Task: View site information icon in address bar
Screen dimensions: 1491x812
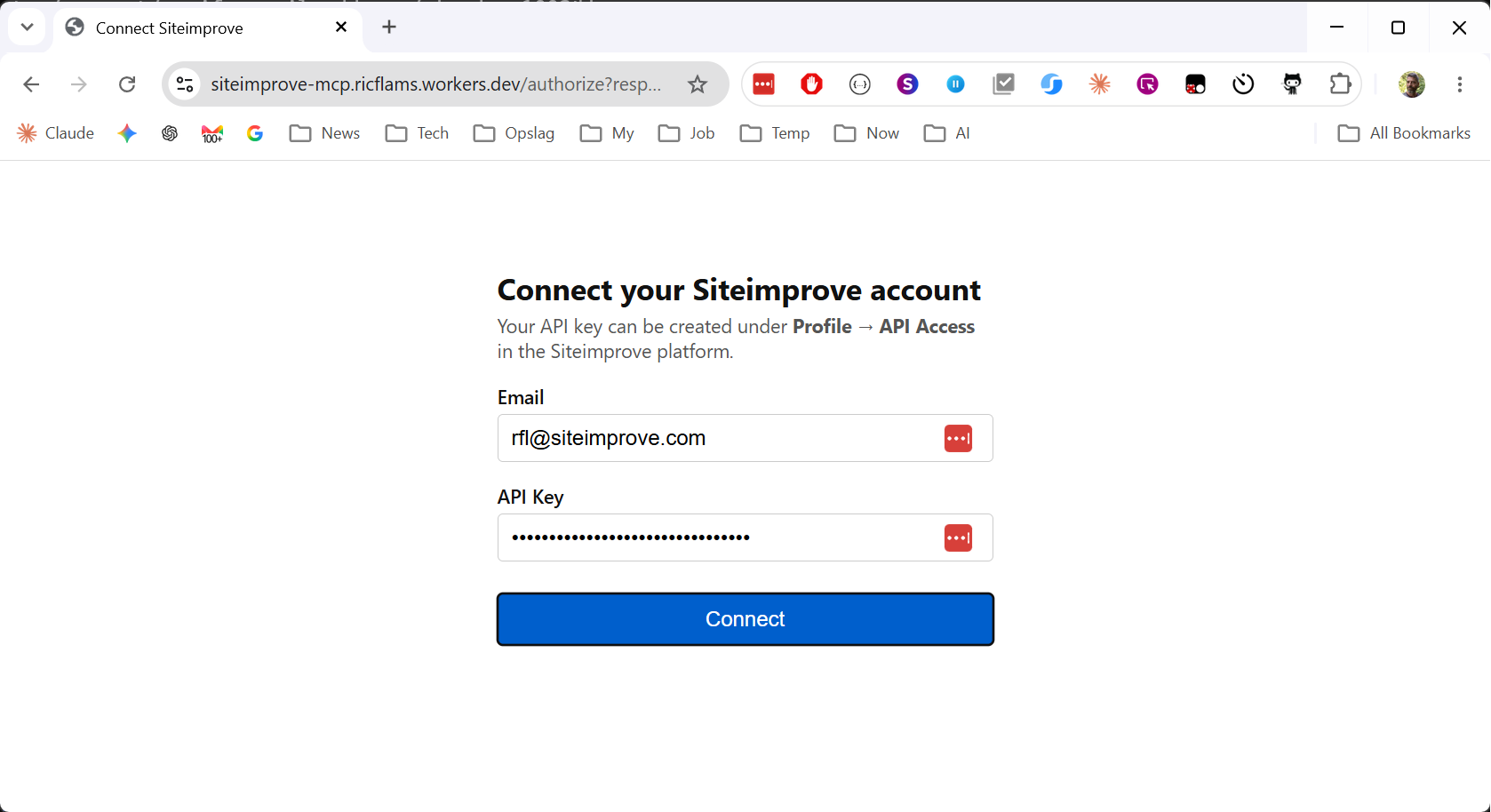Action: pos(185,84)
